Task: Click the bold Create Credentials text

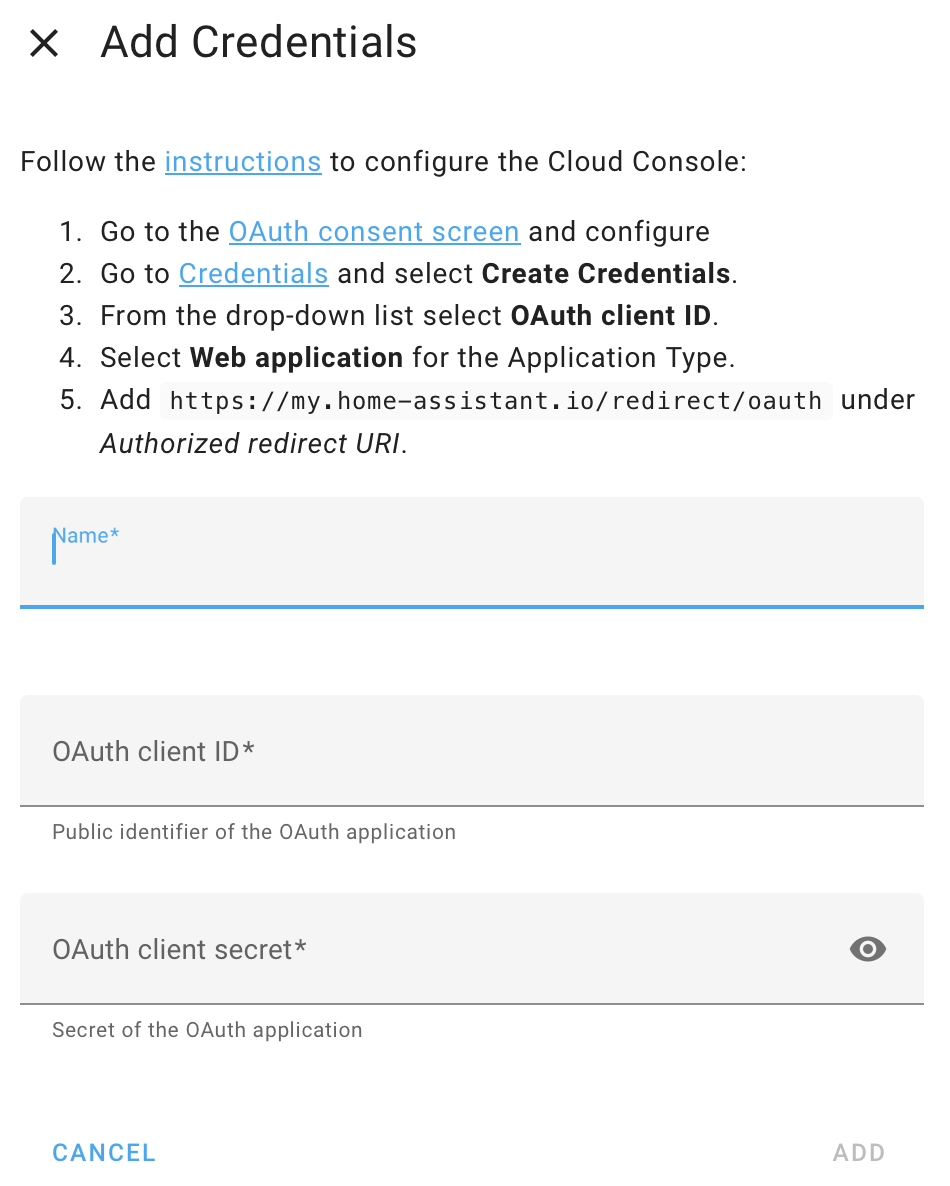Action: click(x=606, y=273)
